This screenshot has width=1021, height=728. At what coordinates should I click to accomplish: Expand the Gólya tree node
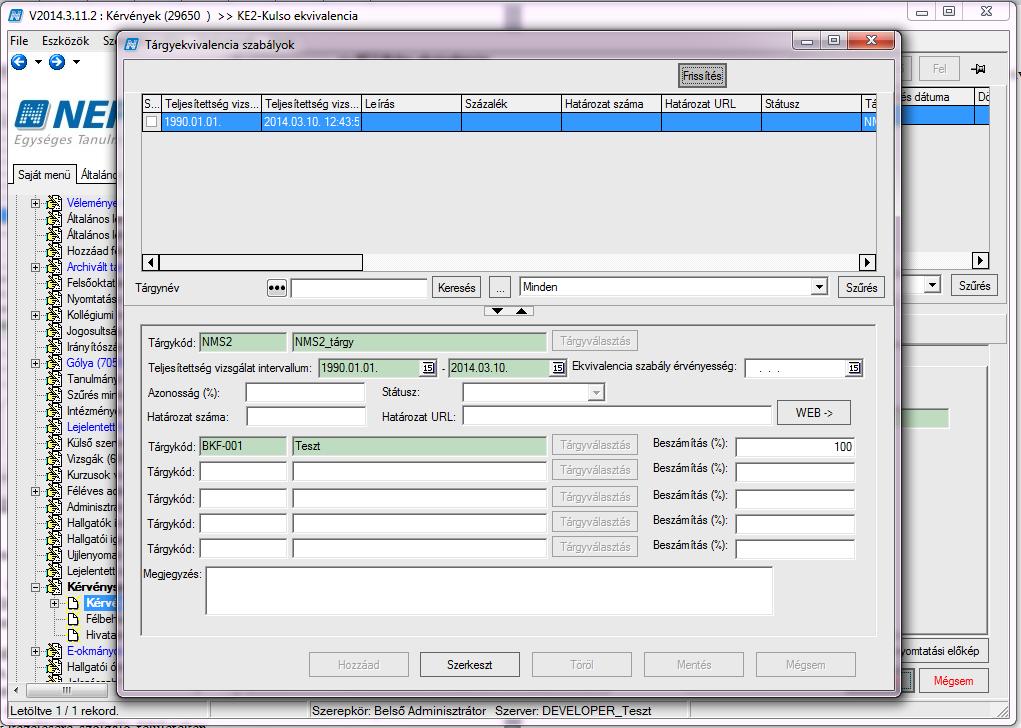35,363
